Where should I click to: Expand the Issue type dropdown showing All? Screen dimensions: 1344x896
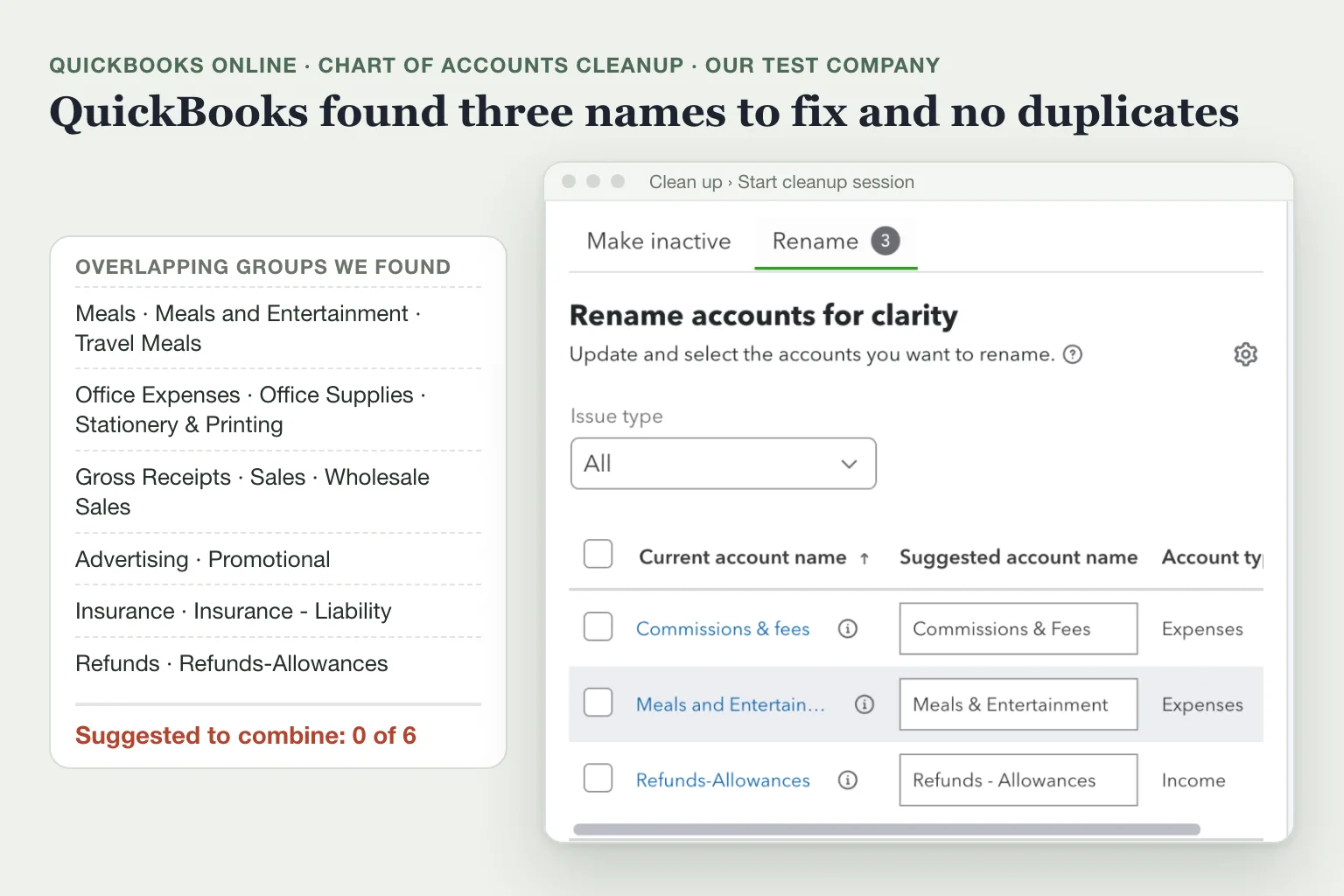[723, 463]
